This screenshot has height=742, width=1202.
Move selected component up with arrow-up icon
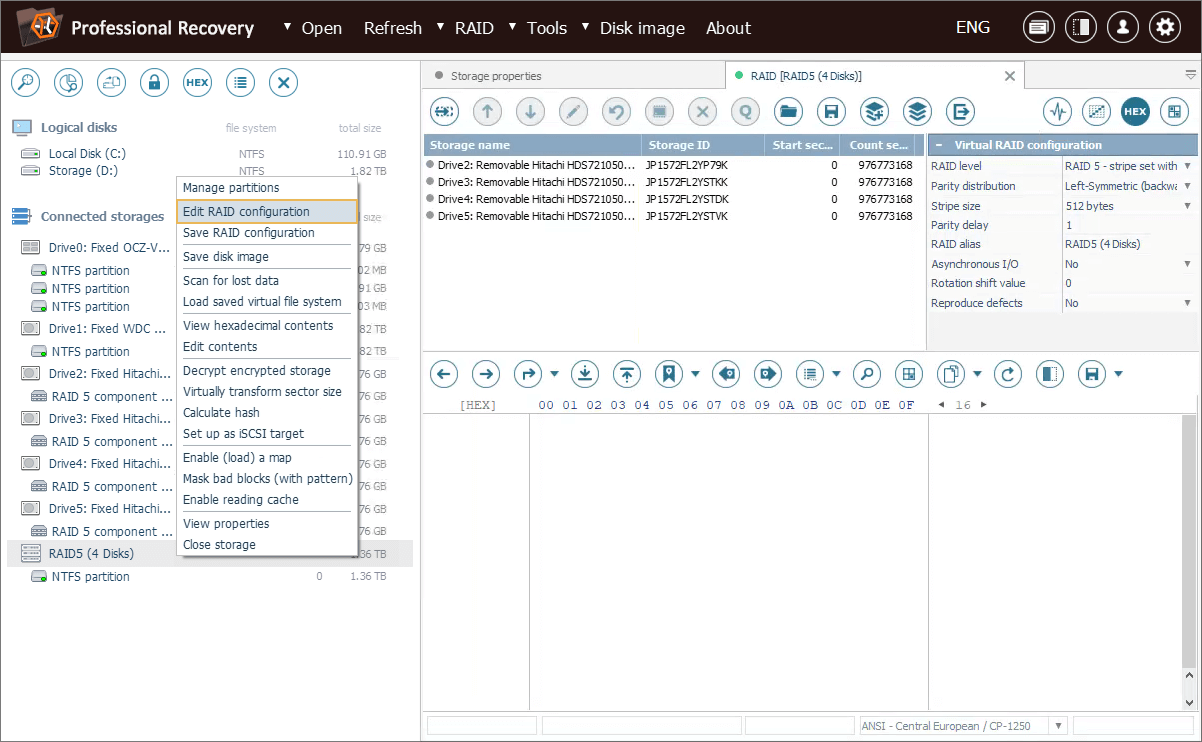click(x=487, y=111)
